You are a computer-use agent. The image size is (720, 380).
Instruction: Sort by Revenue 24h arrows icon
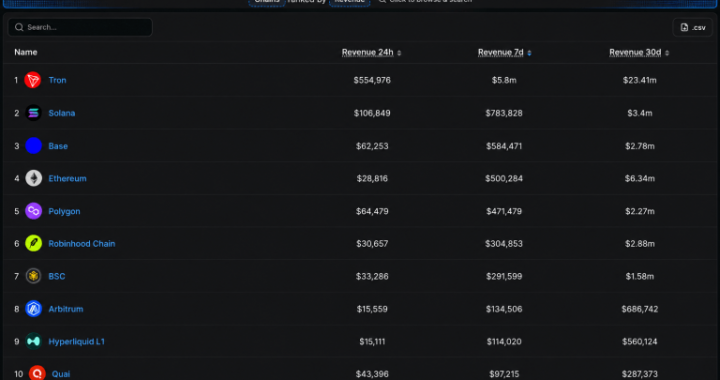[x=399, y=53]
